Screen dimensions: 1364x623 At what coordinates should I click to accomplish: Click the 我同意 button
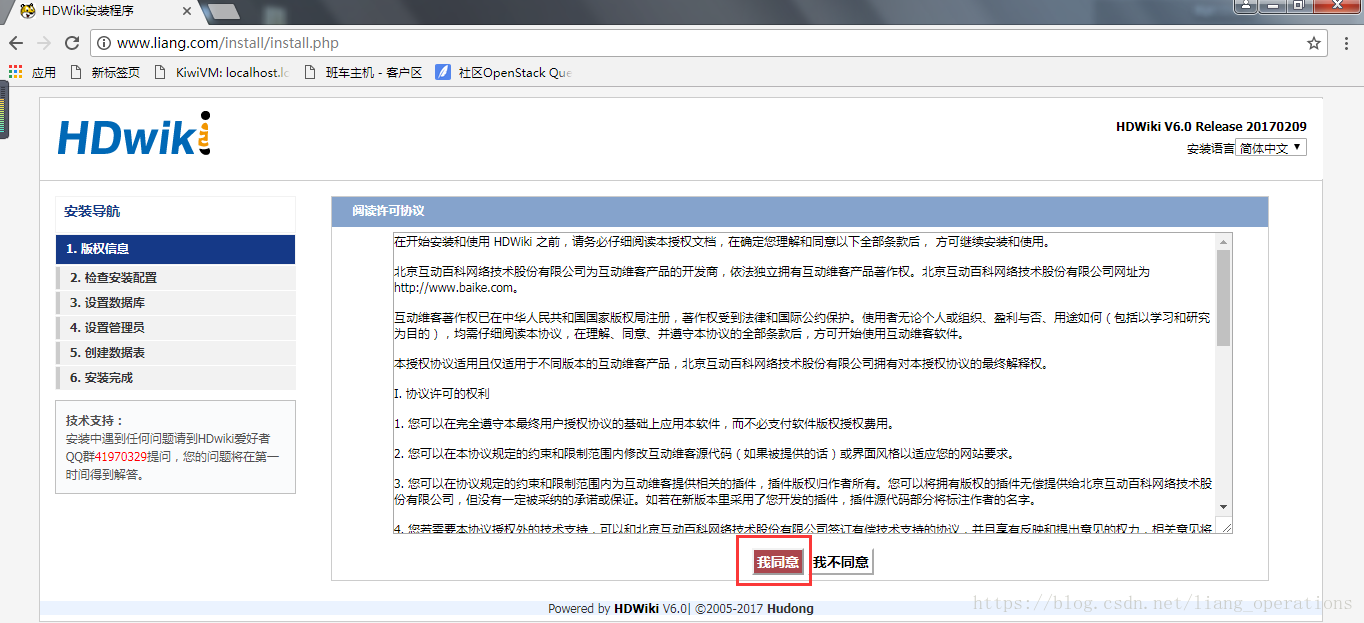777,562
